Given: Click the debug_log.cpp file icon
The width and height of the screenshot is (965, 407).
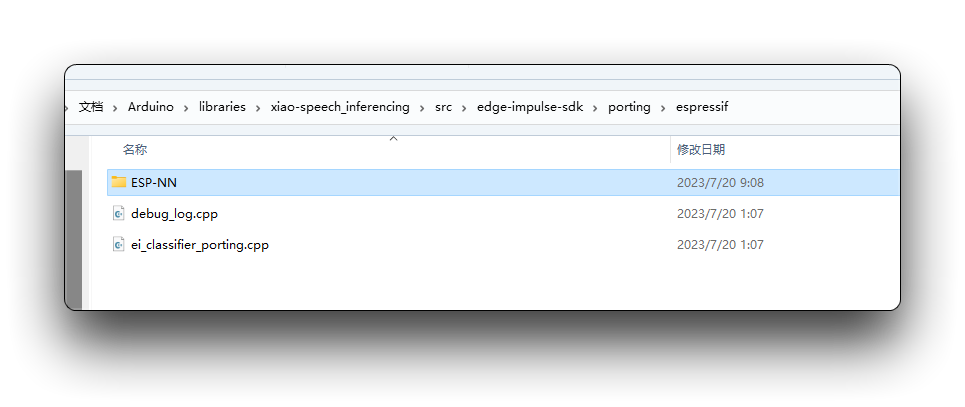Looking at the screenshot, I should (x=118, y=214).
